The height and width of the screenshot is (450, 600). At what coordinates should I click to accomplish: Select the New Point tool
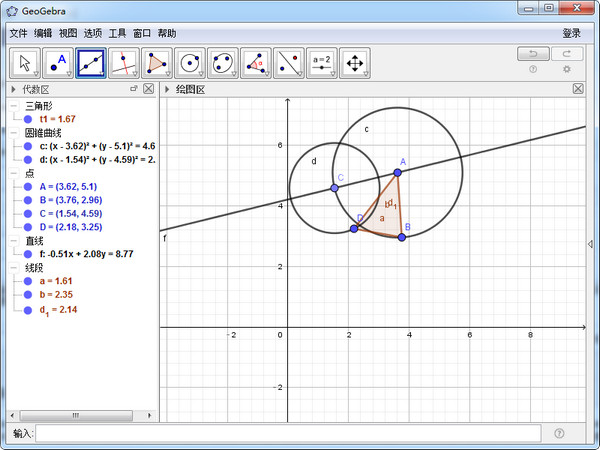click(60, 64)
